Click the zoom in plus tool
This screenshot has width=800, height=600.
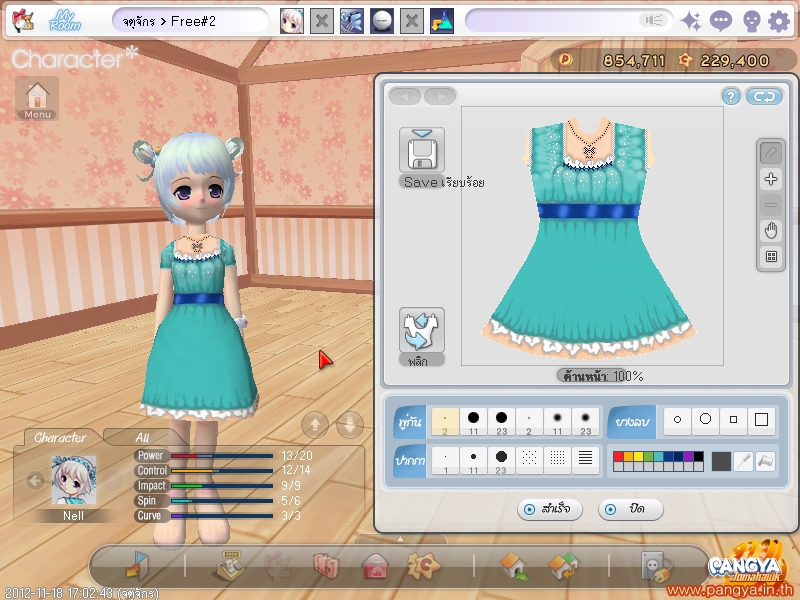click(x=770, y=179)
